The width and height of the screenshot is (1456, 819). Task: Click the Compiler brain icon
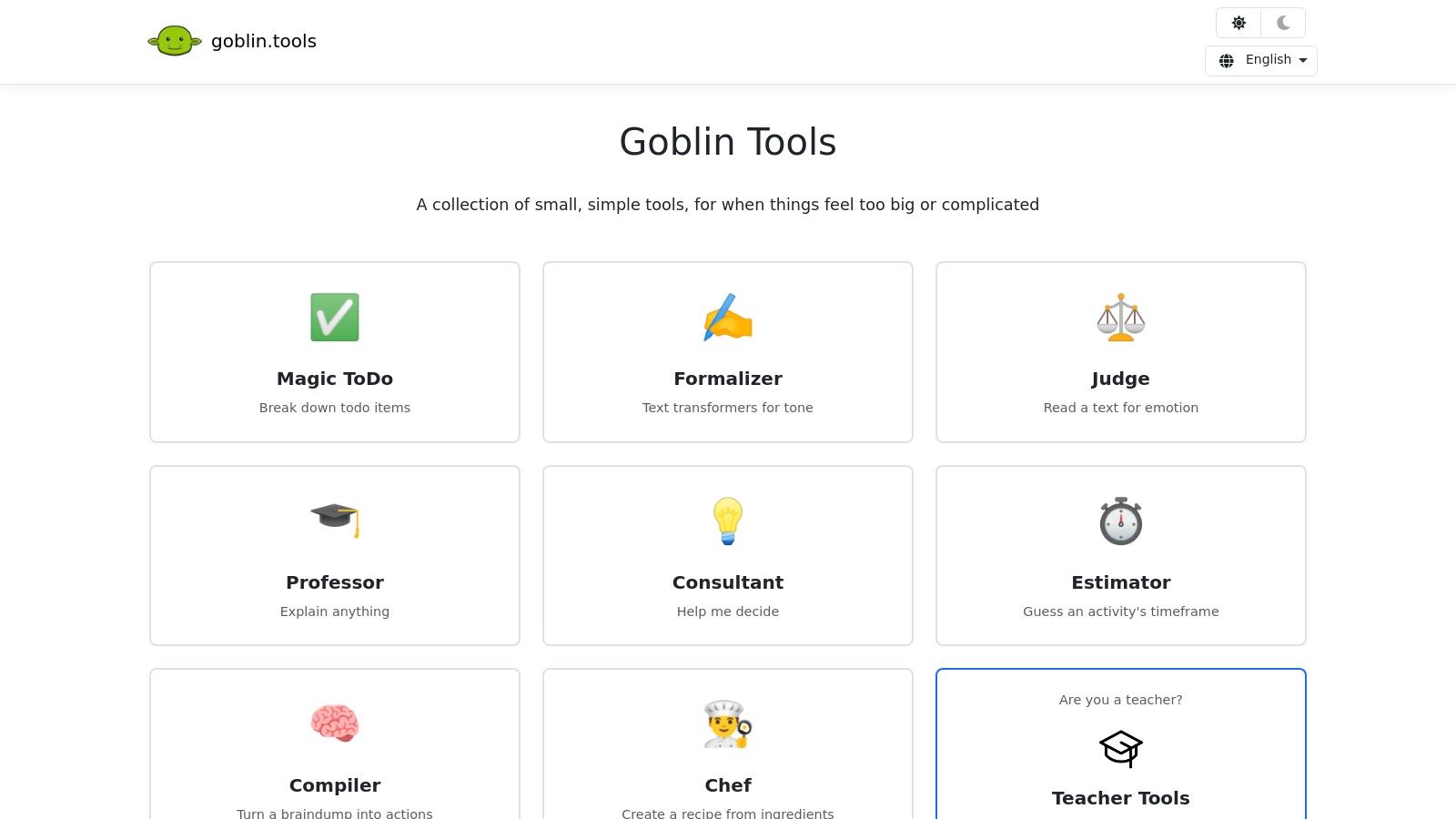point(335,724)
